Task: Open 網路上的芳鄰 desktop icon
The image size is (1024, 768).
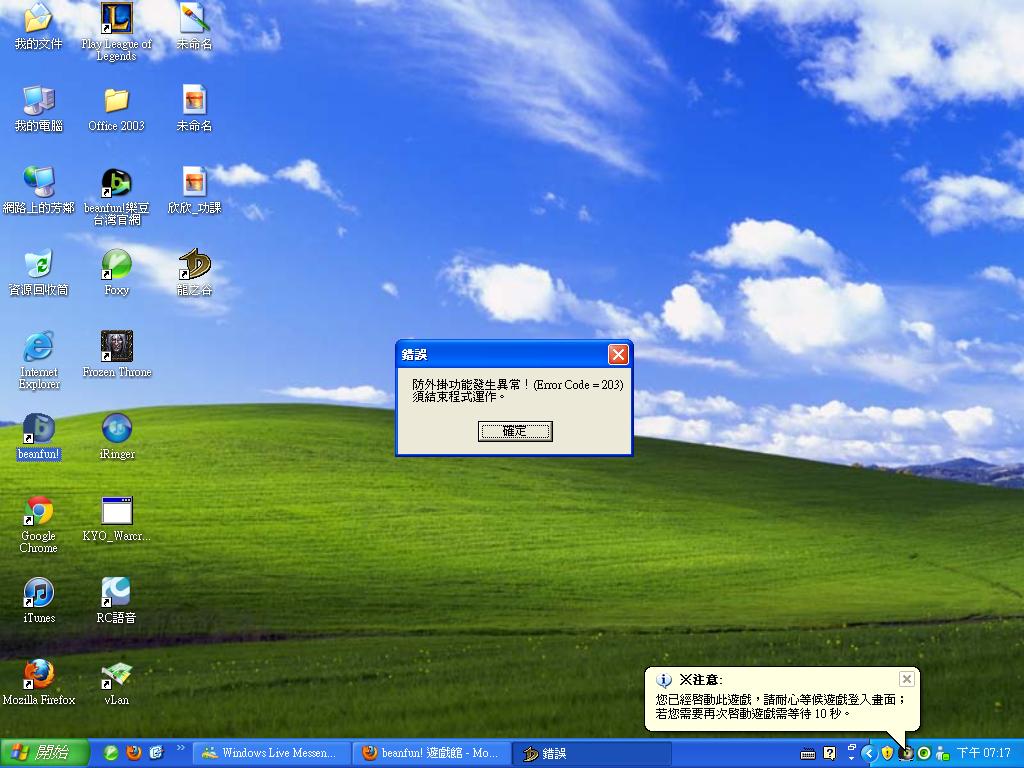Action: pyautogui.click(x=38, y=191)
